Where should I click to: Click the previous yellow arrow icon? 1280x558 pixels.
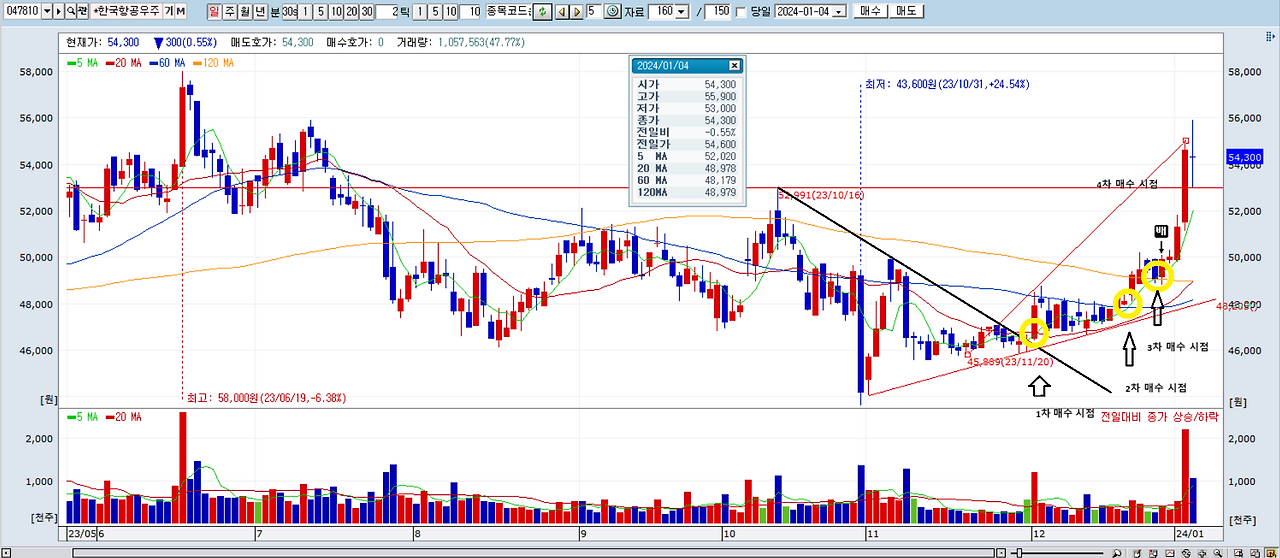pyautogui.click(x=562, y=11)
